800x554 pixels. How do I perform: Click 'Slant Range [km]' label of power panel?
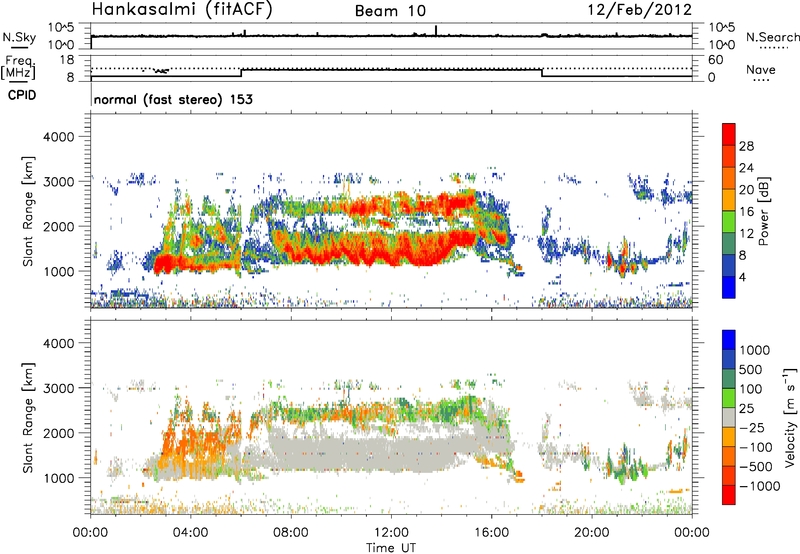click(28, 211)
